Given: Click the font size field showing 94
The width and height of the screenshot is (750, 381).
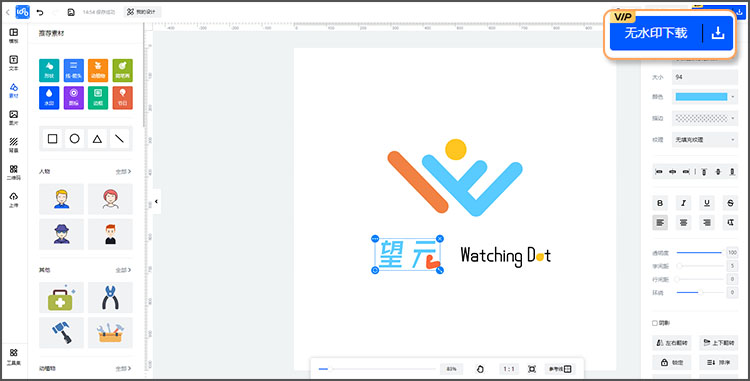Looking at the screenshot, I should click(705, 77).
